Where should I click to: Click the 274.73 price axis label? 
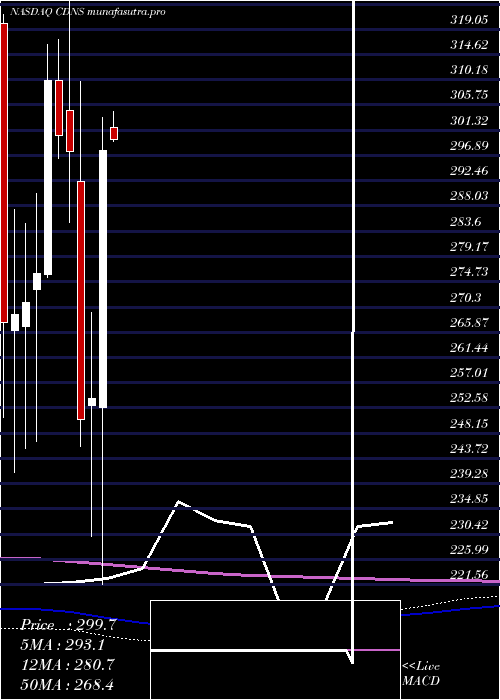[x=469, y=272]
